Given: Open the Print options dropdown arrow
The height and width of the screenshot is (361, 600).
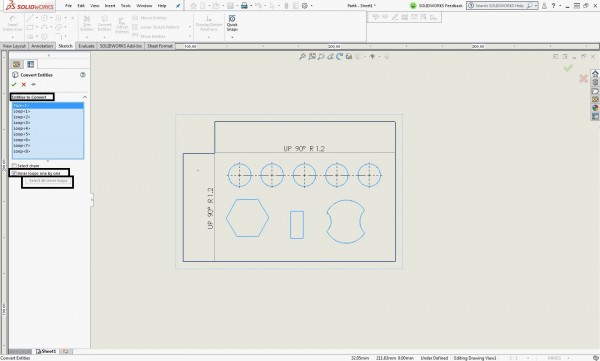Looking at the screenshot, I should coord(251,6).
